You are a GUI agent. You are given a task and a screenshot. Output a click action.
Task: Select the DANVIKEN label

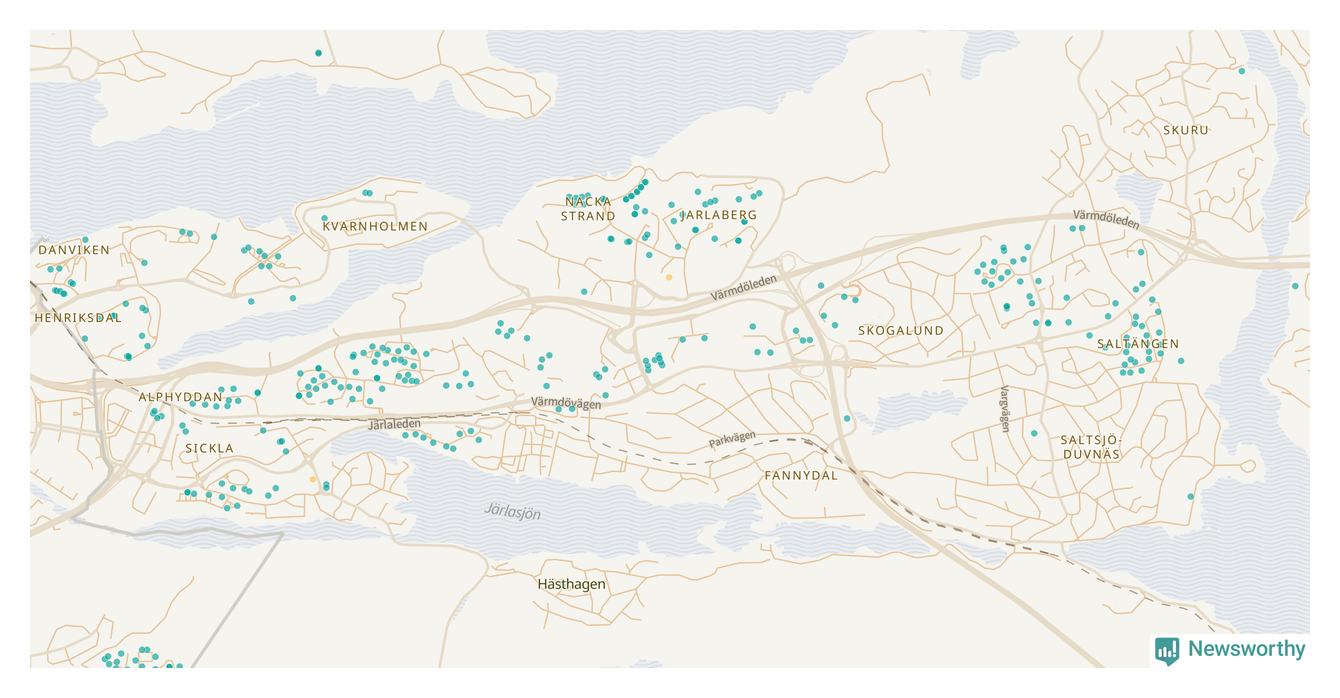coord(74,249)
